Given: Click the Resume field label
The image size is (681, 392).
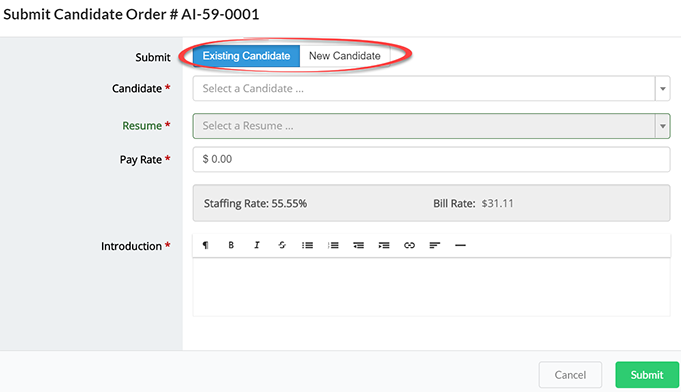Looking at the screenshot, I should point(142,126).
